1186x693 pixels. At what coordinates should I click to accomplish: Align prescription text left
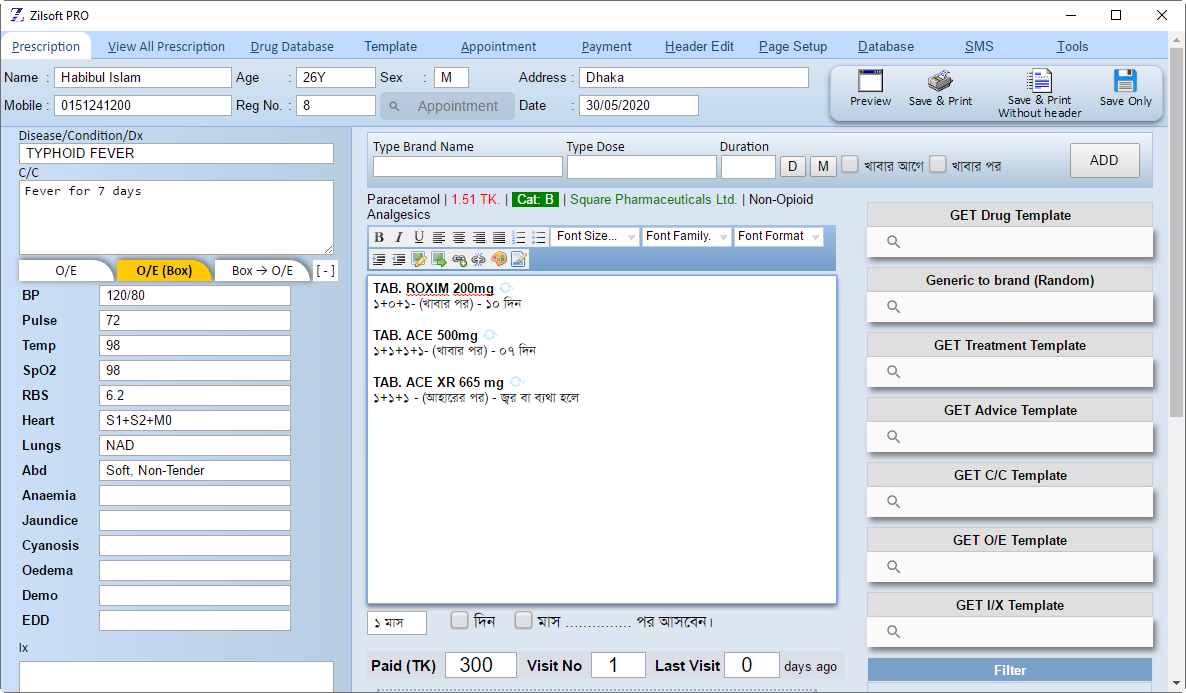[439, 238]
